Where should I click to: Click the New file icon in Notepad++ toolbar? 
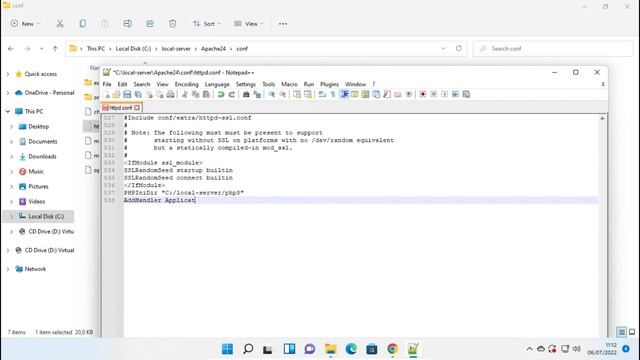[x=107, y=95]
